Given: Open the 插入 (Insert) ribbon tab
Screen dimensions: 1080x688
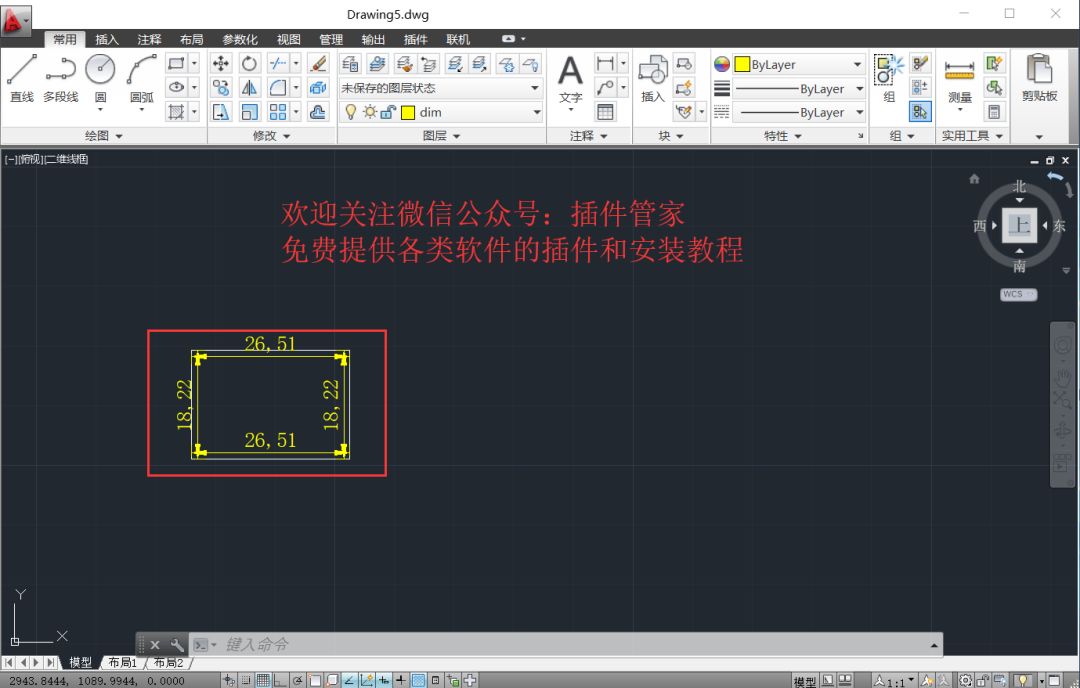Looking at the screenshot, I should pos(107,39).
